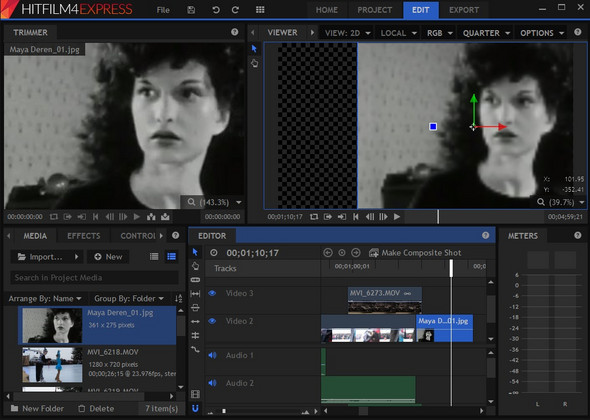Click the Save project icon in top bar
Viewport: 590px width, 420px height.
(x=191, y=10)
